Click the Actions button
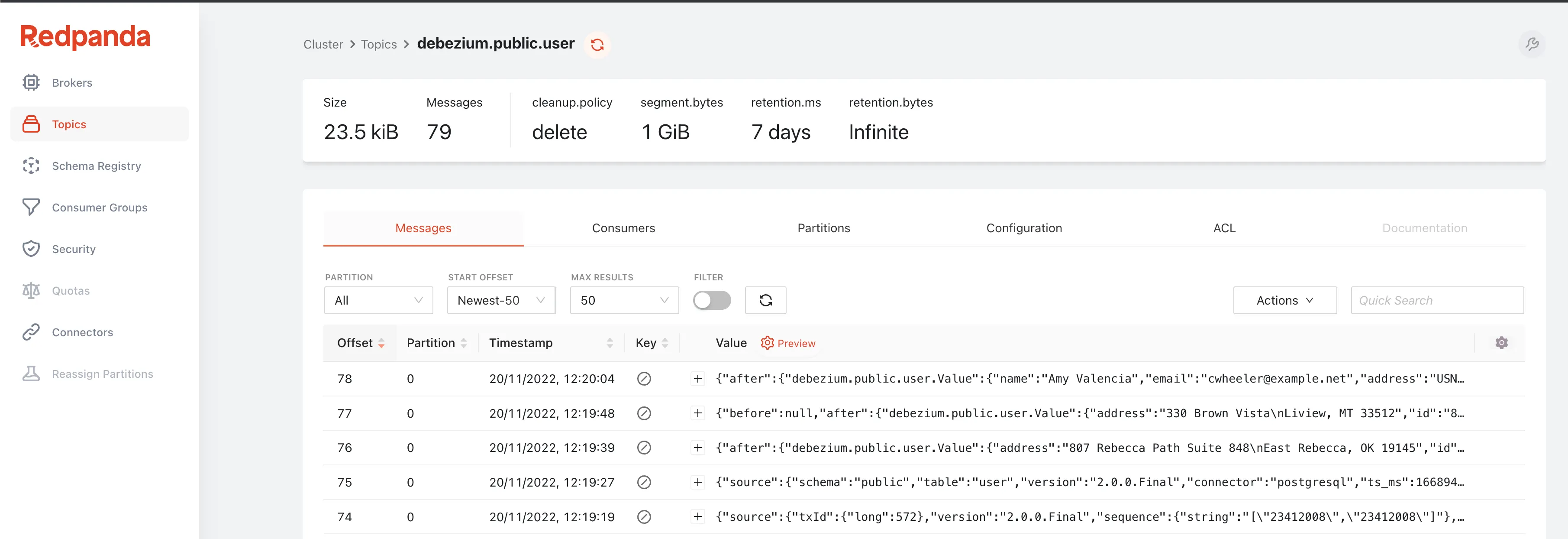The width and height of the screenshot is (1568, 539). point(1284,300)
